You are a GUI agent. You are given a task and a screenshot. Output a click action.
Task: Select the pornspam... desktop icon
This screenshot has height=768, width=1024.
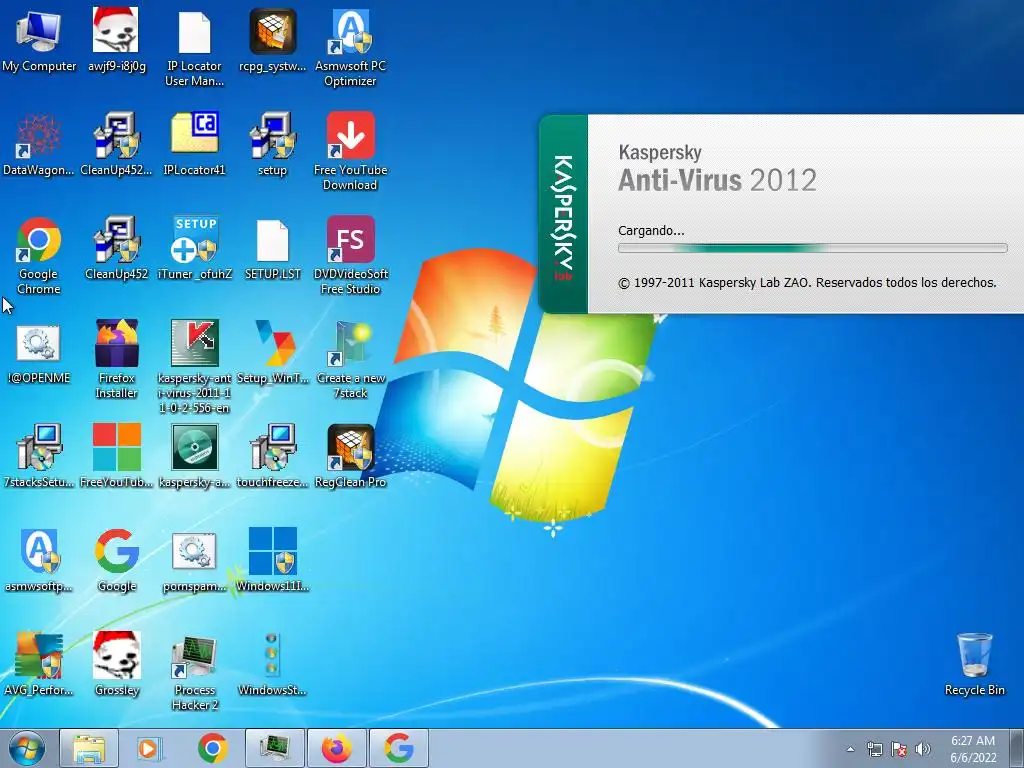[x=194, y=560]
